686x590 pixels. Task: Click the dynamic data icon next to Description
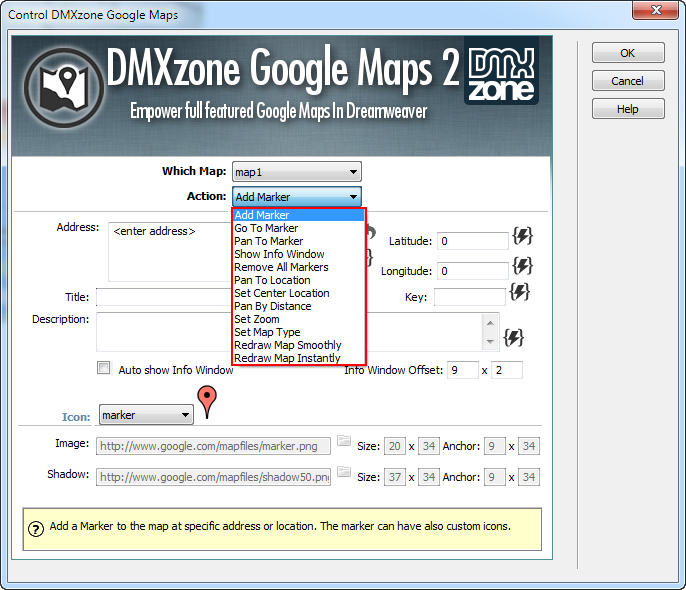click(514, 337)
